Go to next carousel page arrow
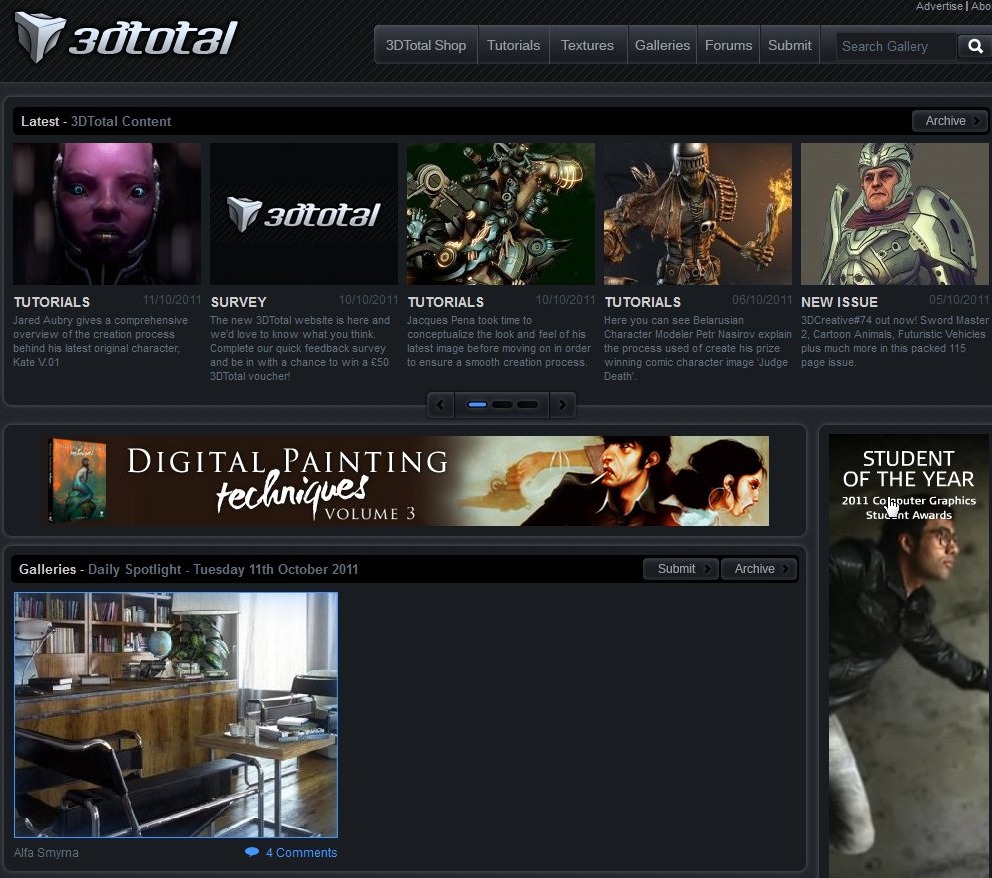 pyautogui.click(x=562, y=405)
